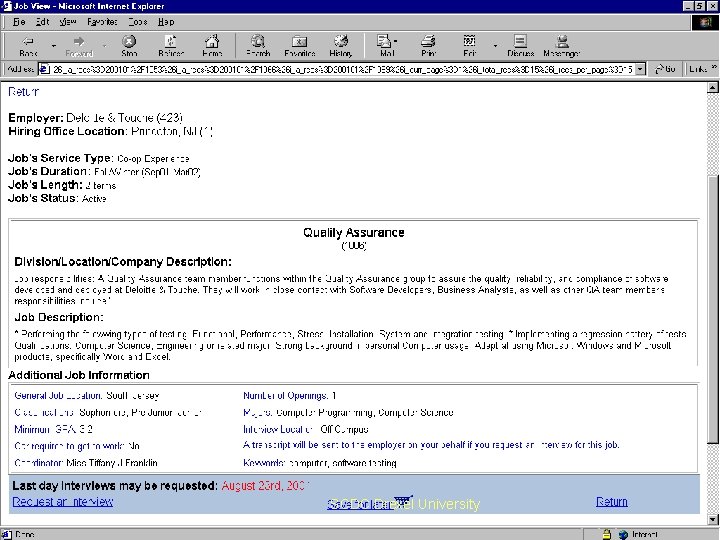The height and width of the screenshot is (540, 720).
Task: Click the Internet zone globe icon in status bar
Action: (x=623, y=534)
